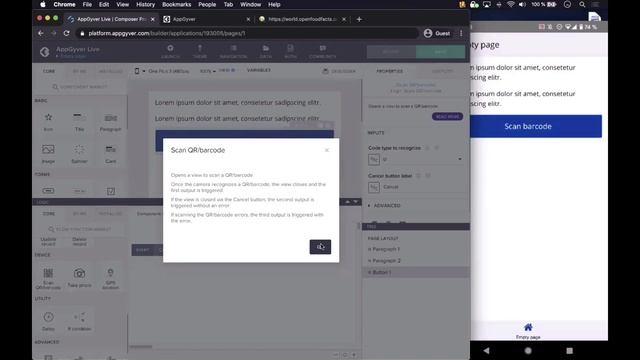Open the Auth icon in AppGyver top bar

290,52
